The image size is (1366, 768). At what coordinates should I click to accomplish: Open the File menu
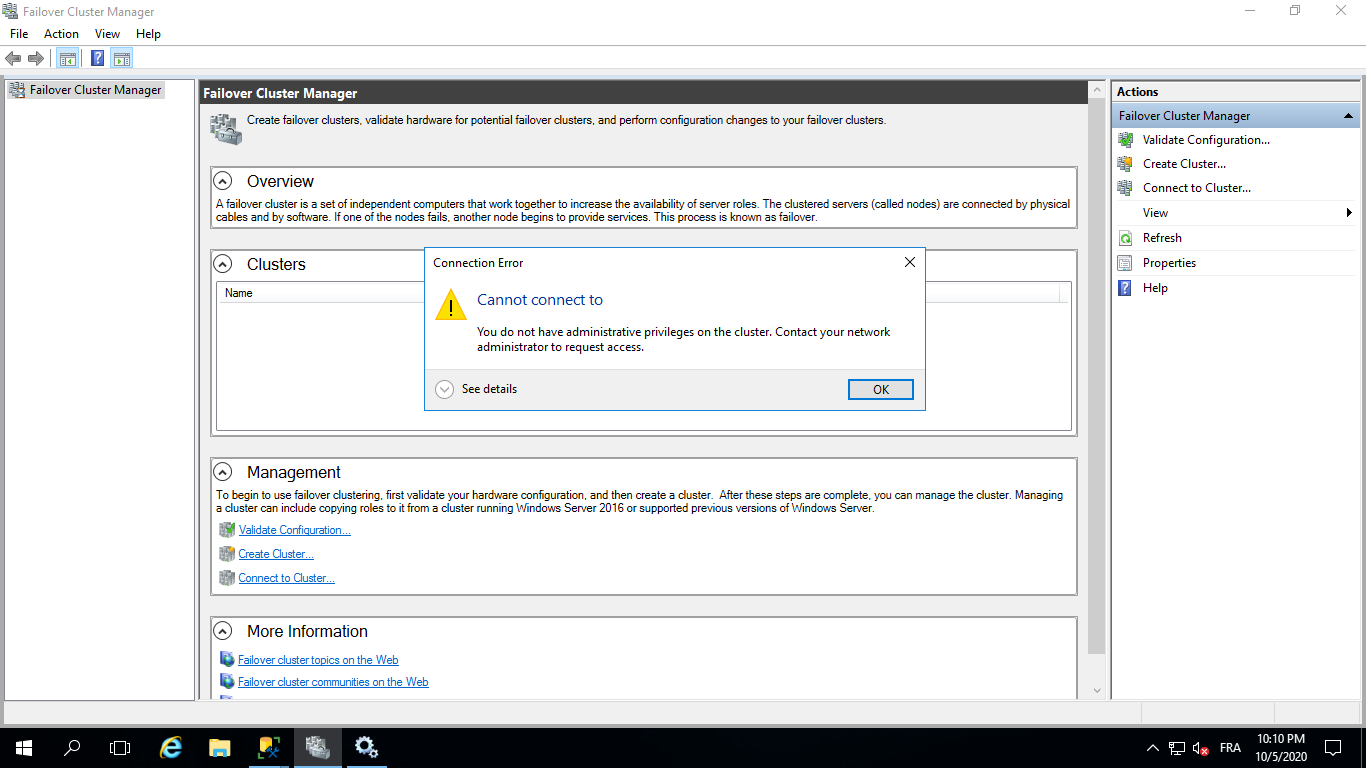[19, 34]
